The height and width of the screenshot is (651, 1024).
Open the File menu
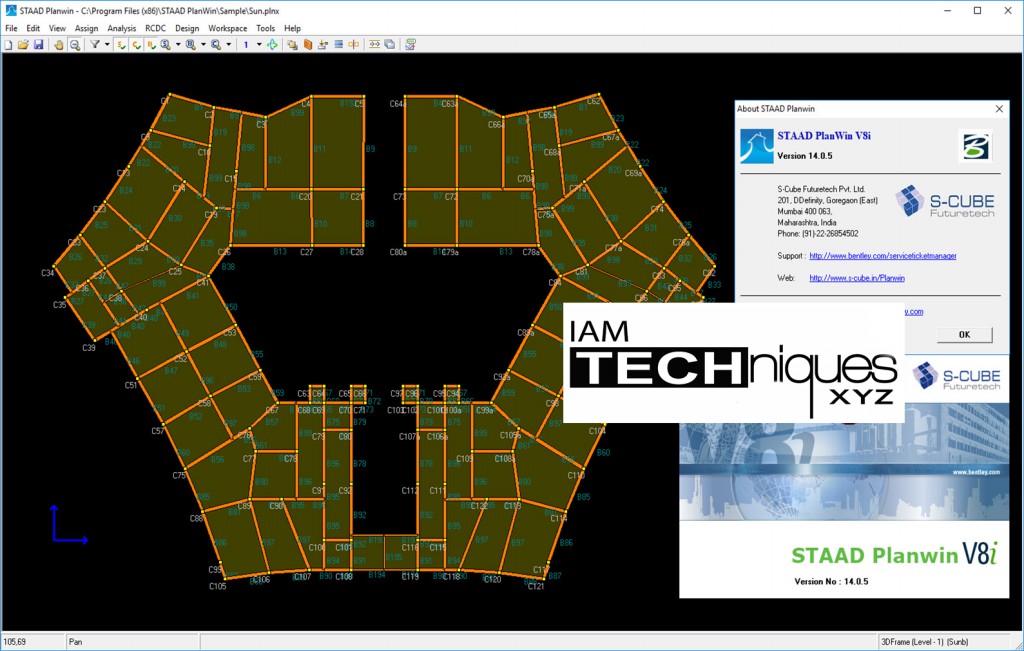coord(11,28)
